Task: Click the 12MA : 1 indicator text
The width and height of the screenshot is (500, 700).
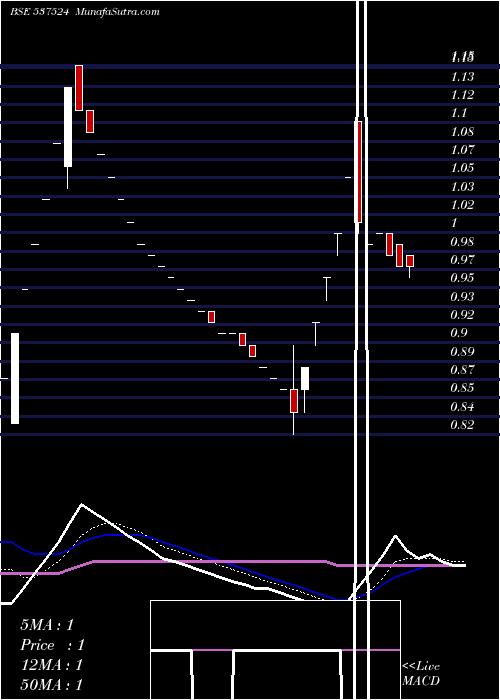Action: (x=52, y=665)
